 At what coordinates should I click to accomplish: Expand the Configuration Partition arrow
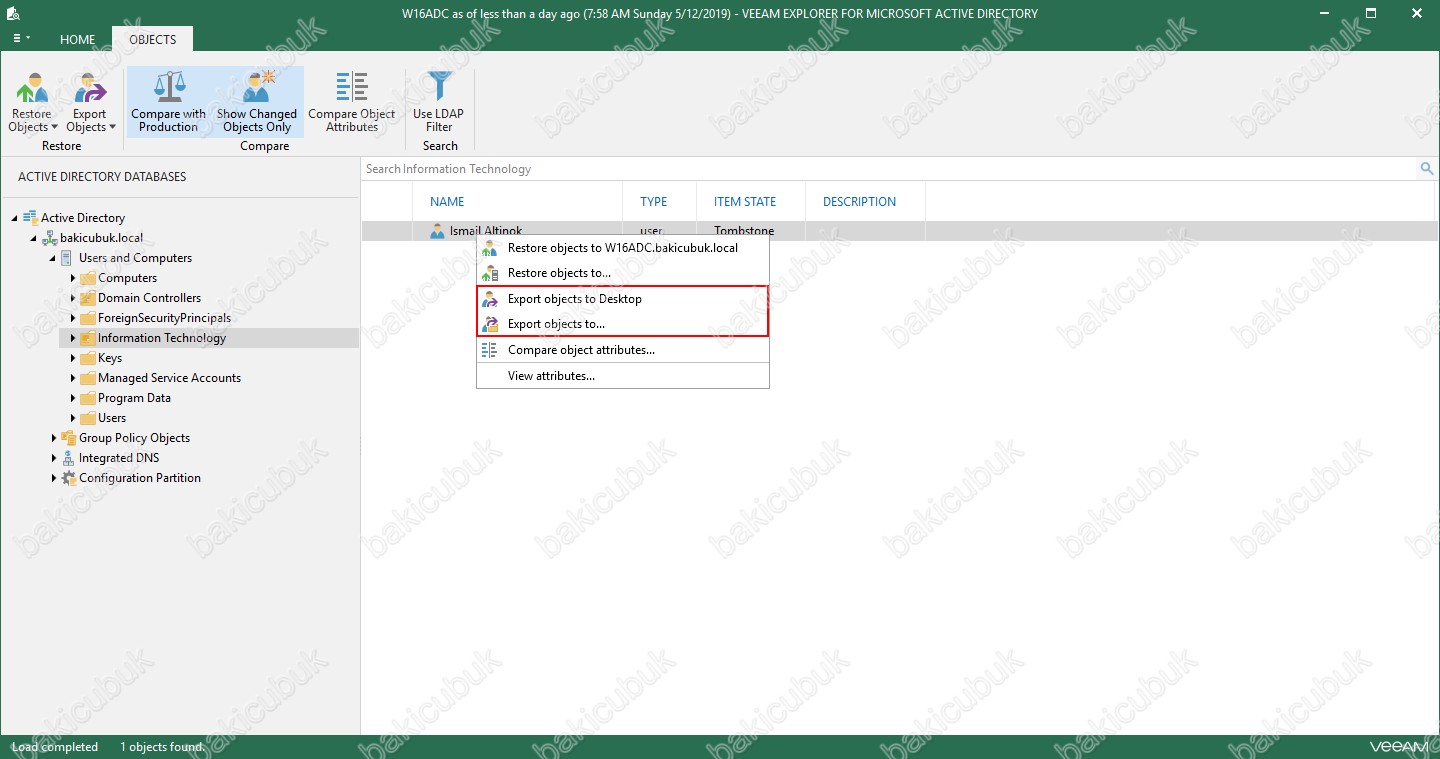(x=53, y=478)
